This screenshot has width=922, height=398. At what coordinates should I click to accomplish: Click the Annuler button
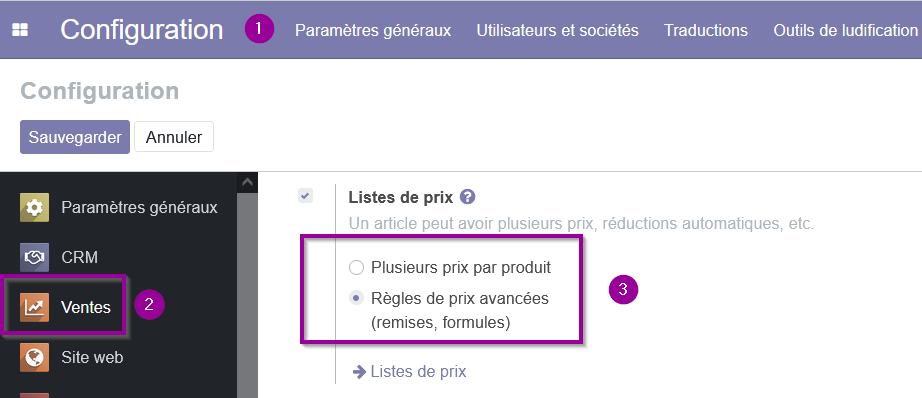tap(174, 137)
